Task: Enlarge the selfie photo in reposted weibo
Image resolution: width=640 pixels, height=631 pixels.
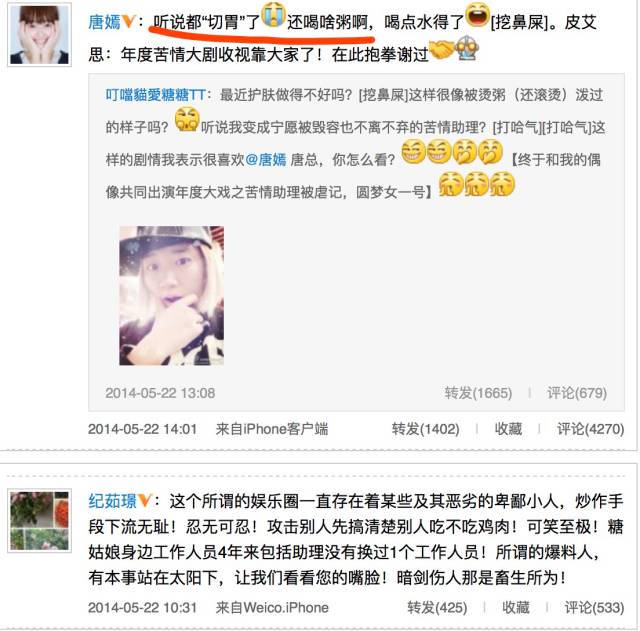Action: 171,296
